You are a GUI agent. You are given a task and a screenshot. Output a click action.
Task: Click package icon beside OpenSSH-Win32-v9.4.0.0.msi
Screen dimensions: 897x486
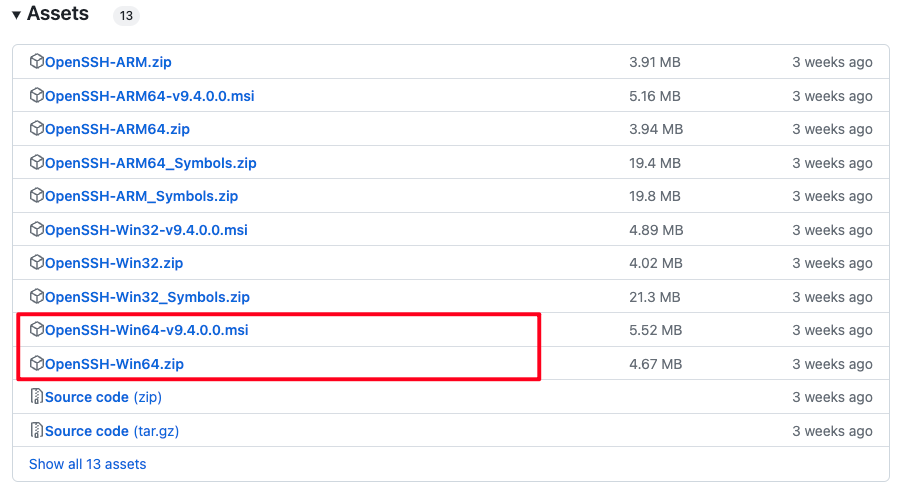(x=37, y=229)
